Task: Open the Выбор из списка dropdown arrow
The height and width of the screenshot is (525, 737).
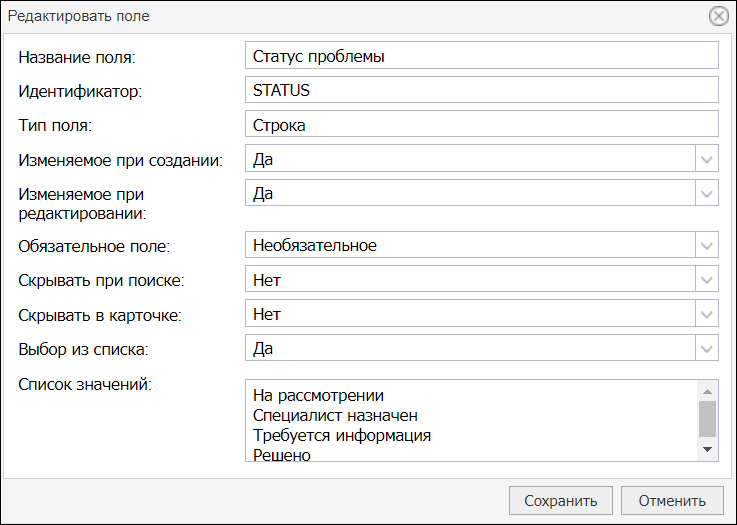Action: pos(706,348)
